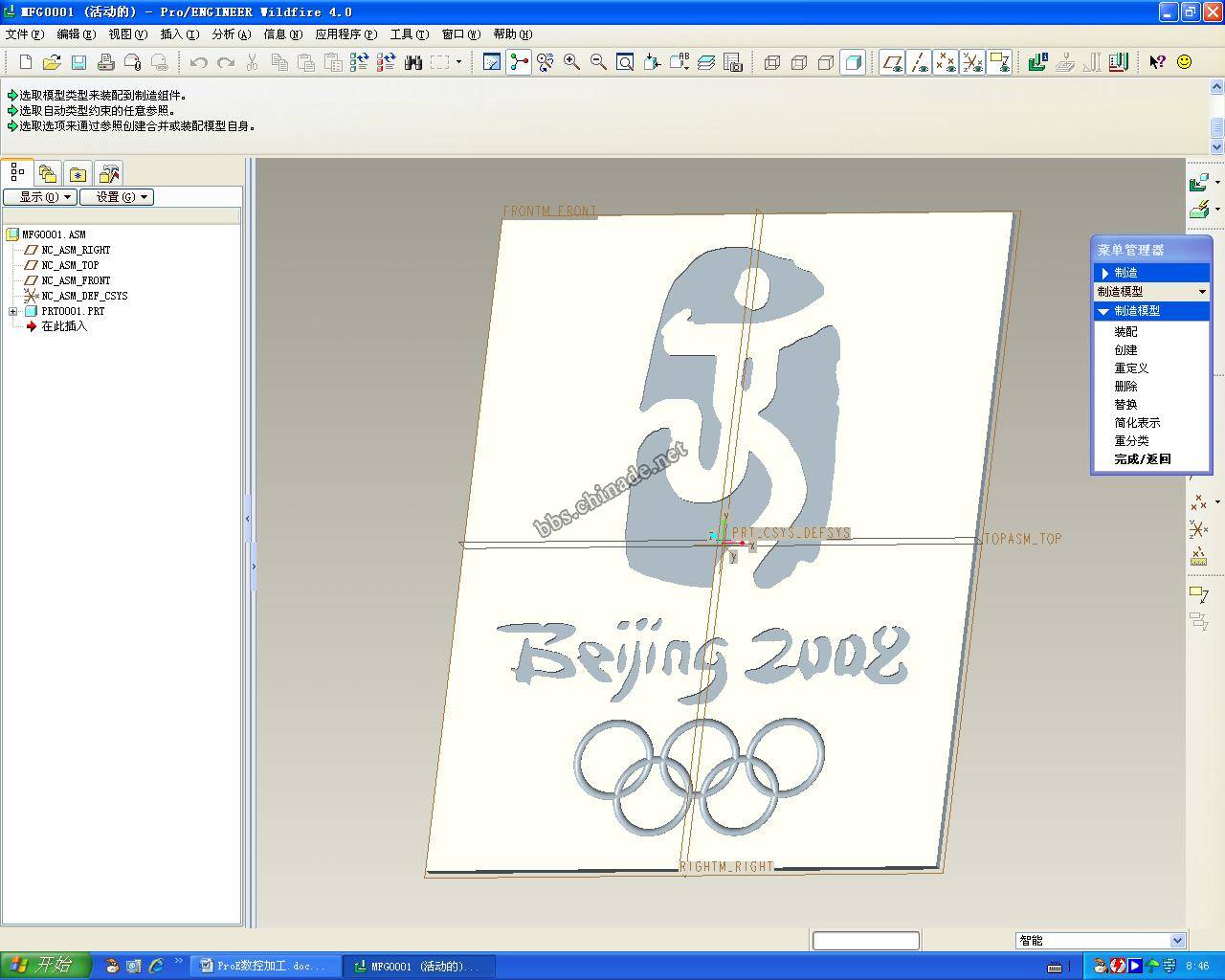Open the selection box tool dropdown arrow
Screen dimensions: 1225x980
tap(458, 62)
